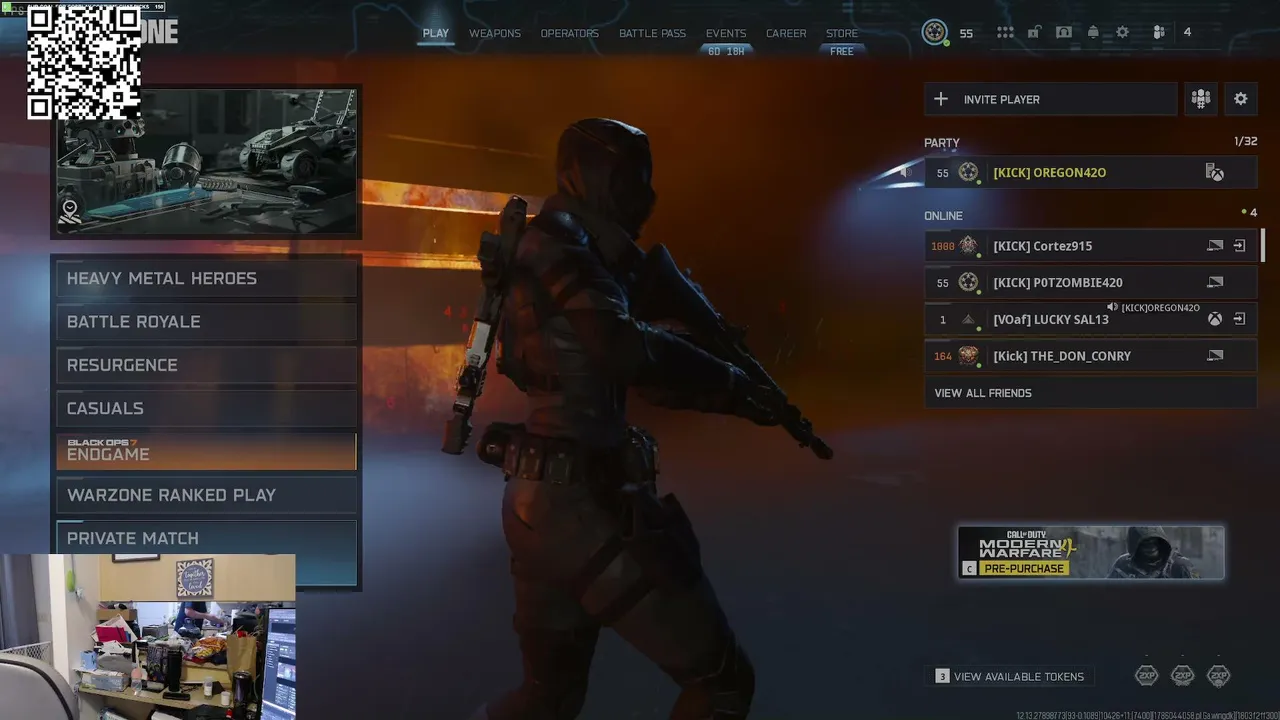Open the STORE tab
1280x720 pixels.
842,33
